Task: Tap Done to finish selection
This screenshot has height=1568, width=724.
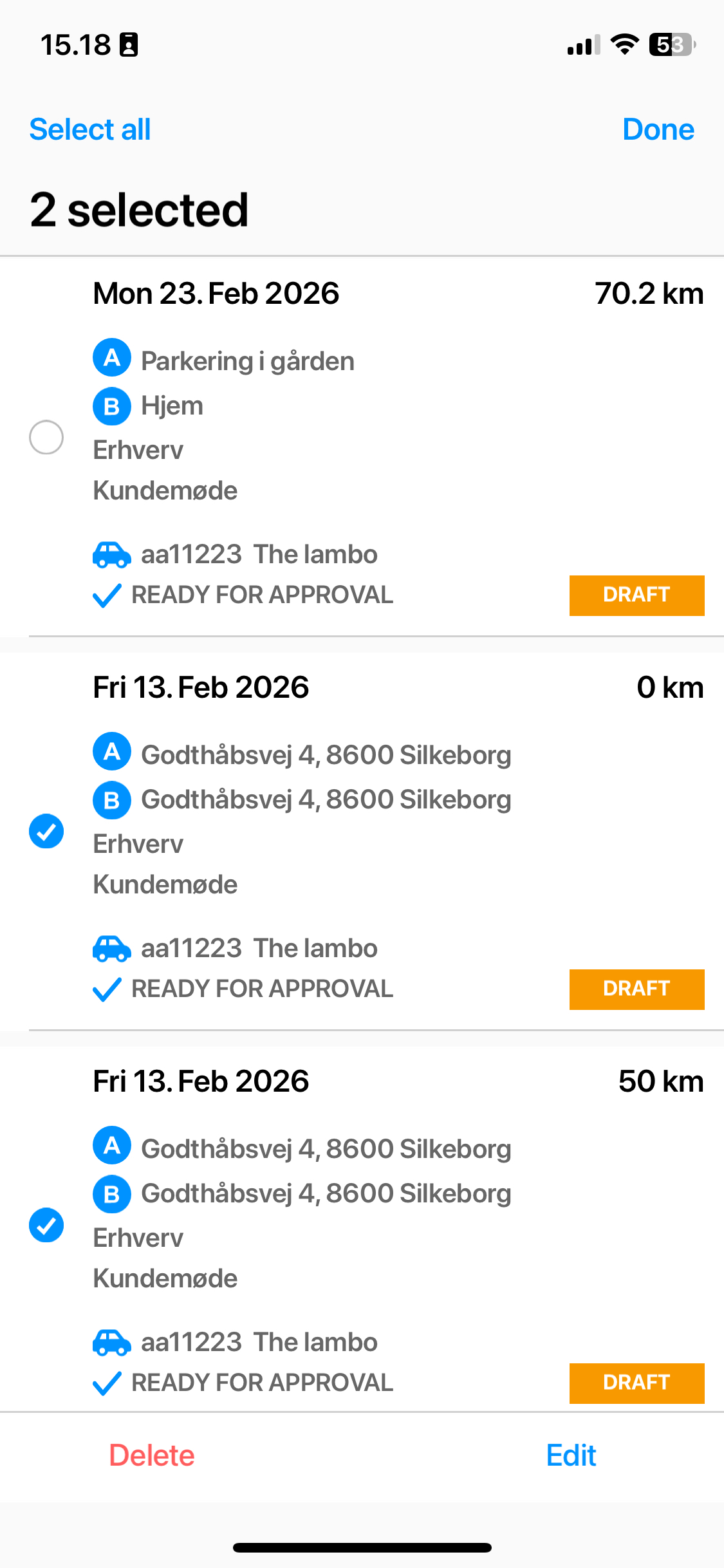Action: [x=658, y=129]
